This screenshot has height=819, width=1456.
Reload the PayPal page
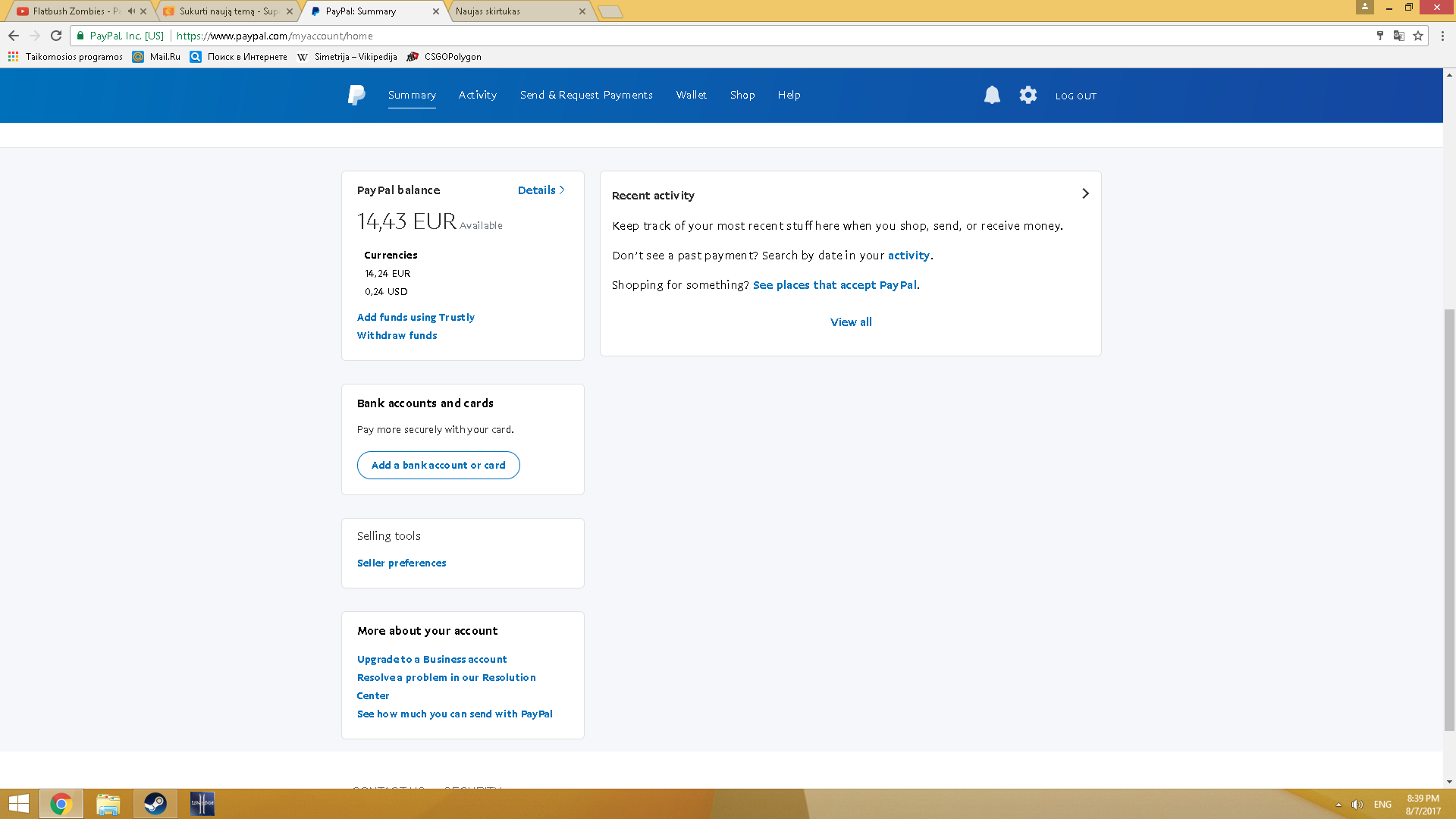pyautogui.click(x=56, y=36)
